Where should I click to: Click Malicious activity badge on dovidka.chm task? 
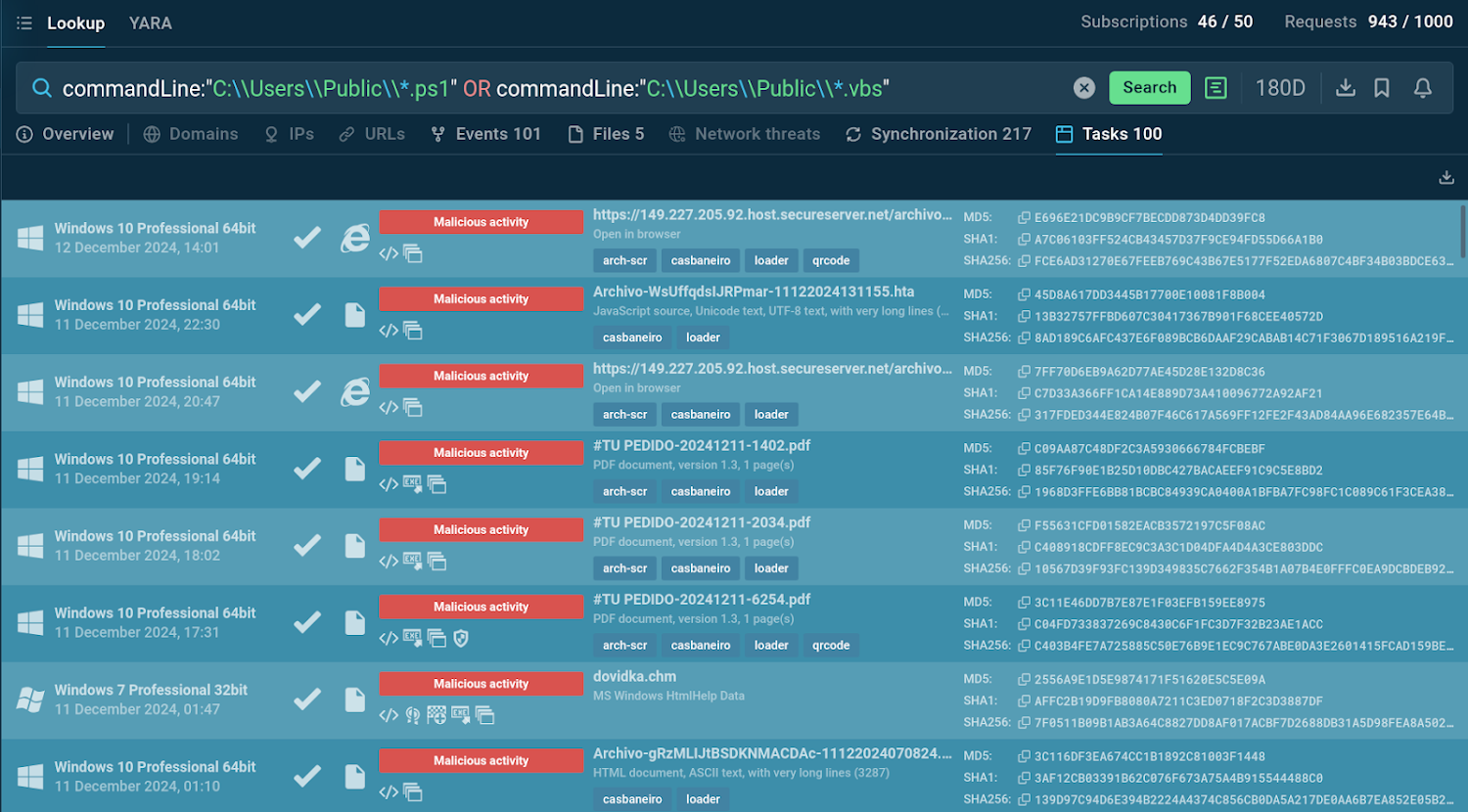(x=481, y=684)
